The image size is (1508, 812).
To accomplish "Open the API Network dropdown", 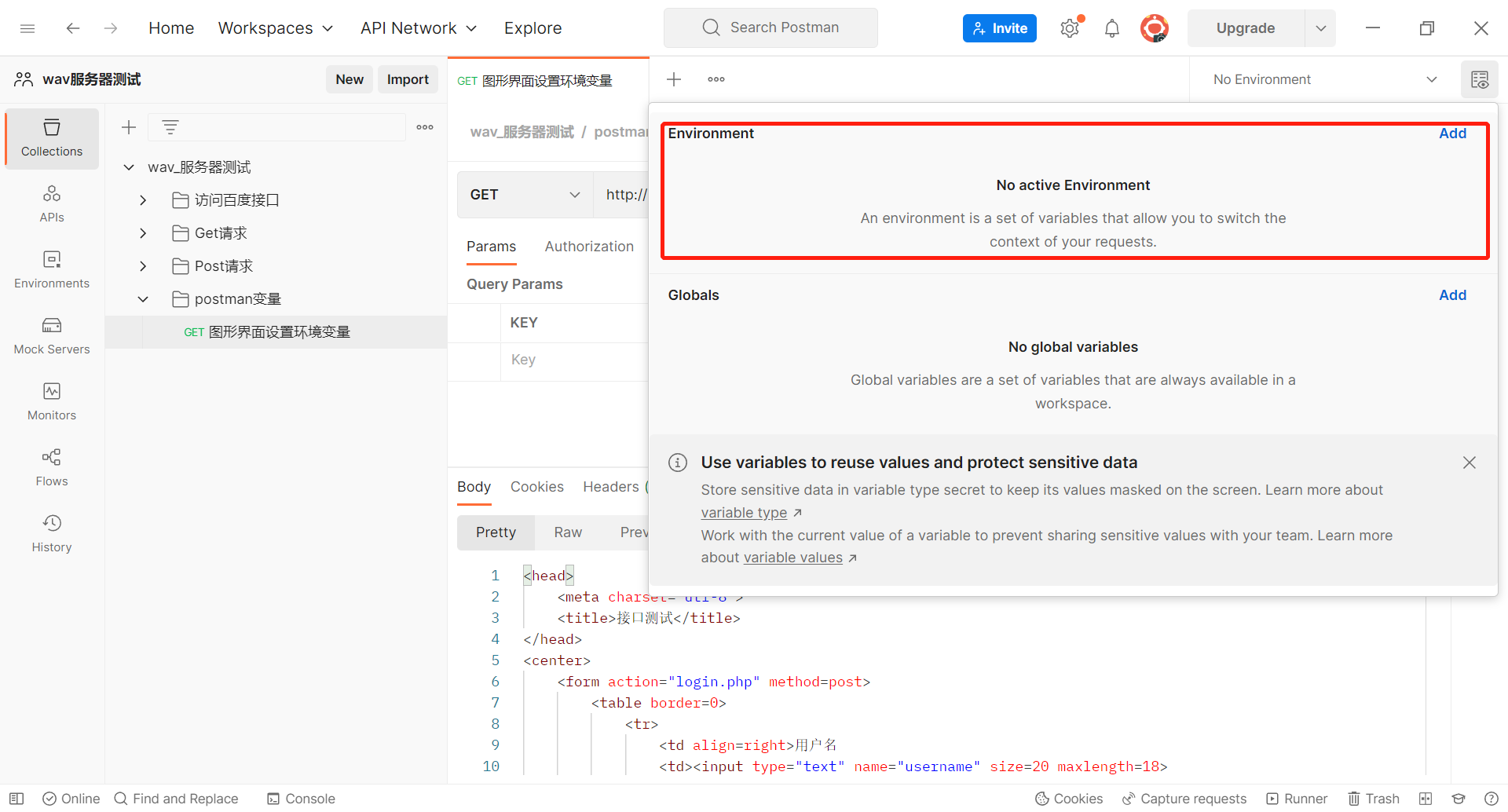I will point(419,28).
